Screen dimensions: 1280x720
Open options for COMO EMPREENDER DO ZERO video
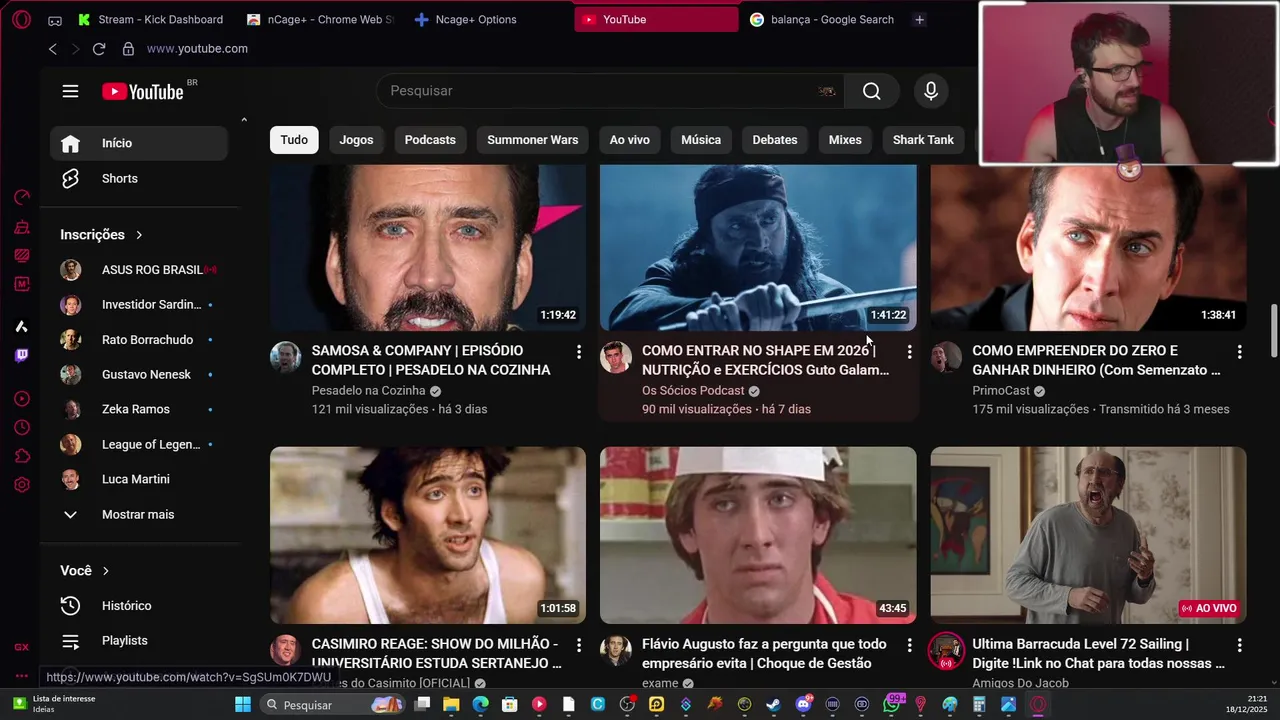pos(1239,352)
